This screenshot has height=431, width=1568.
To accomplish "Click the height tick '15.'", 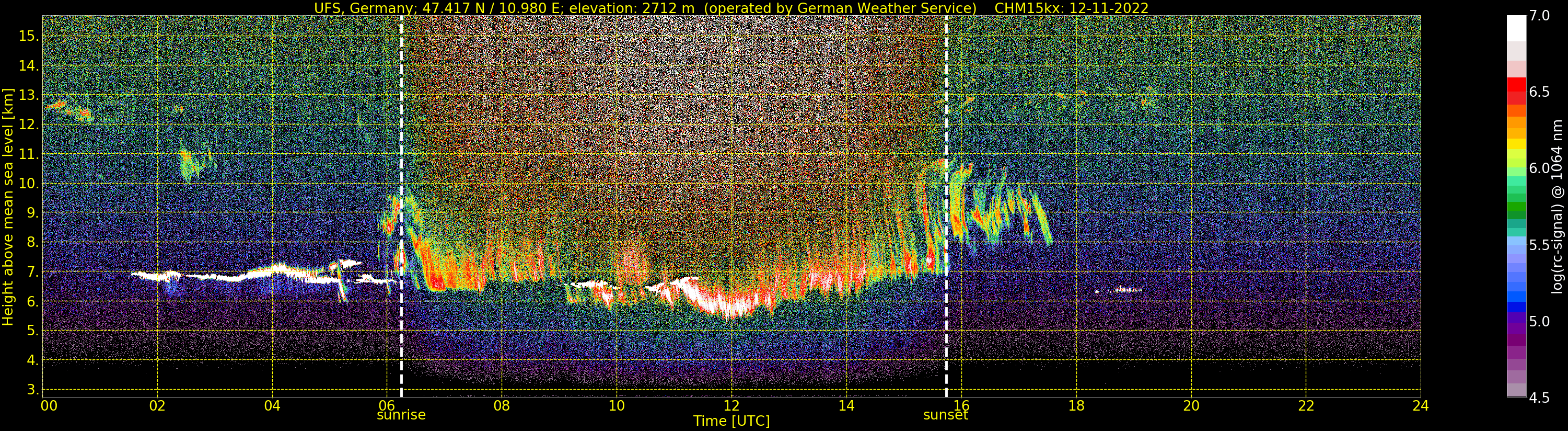I will [30, 36].
